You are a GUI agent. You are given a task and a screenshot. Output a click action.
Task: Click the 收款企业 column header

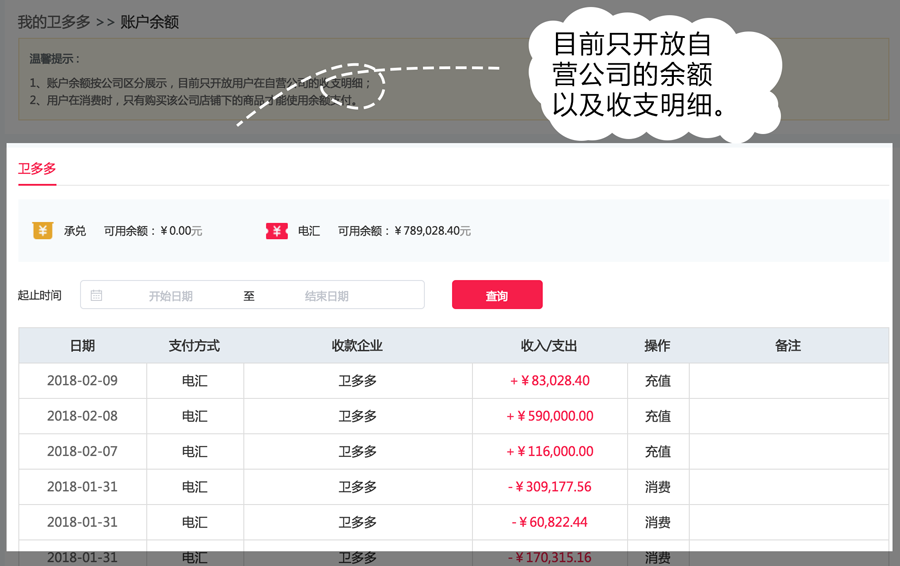click(357, 346)
